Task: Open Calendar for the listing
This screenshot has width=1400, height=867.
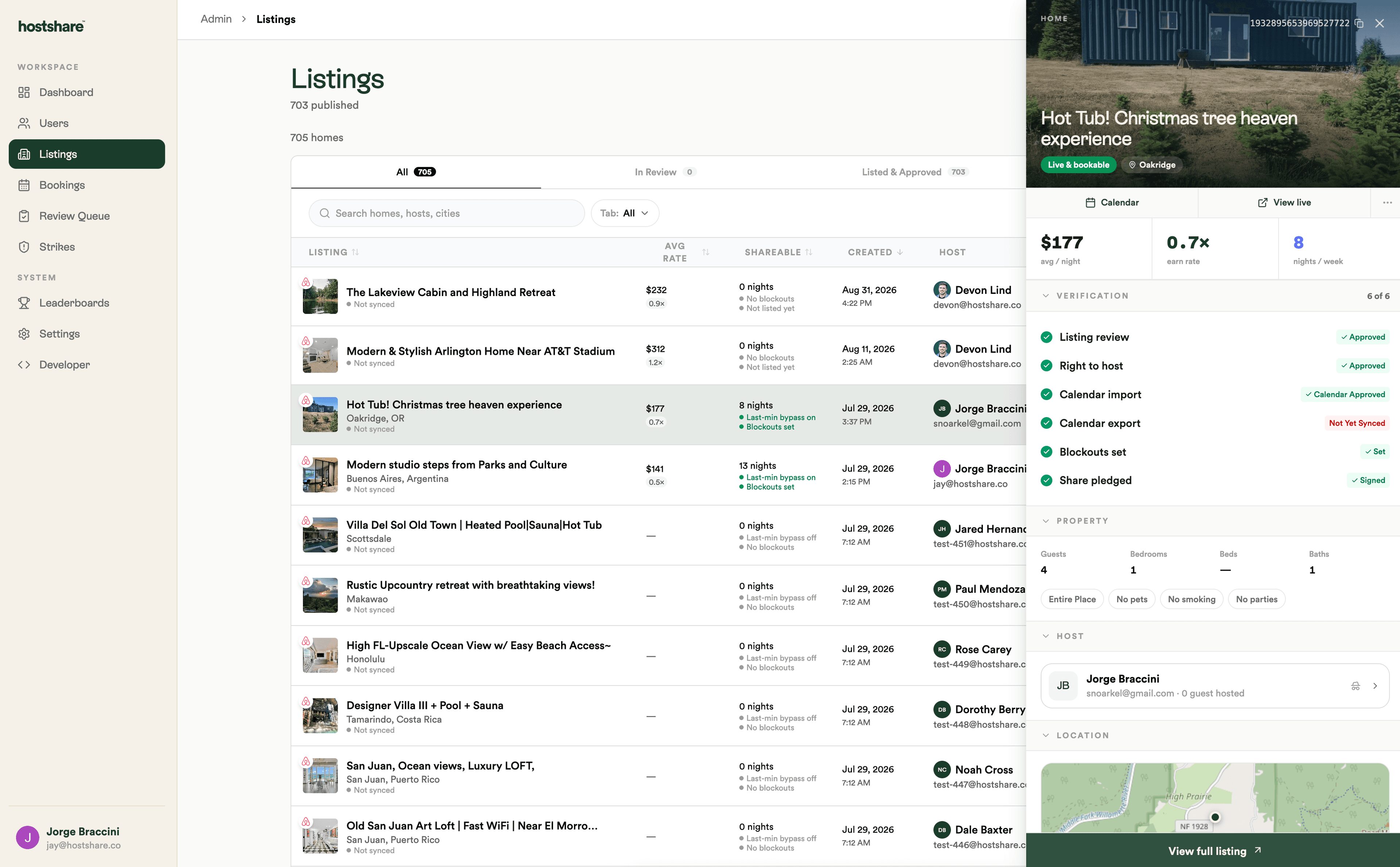Action: coord(1112,202)
